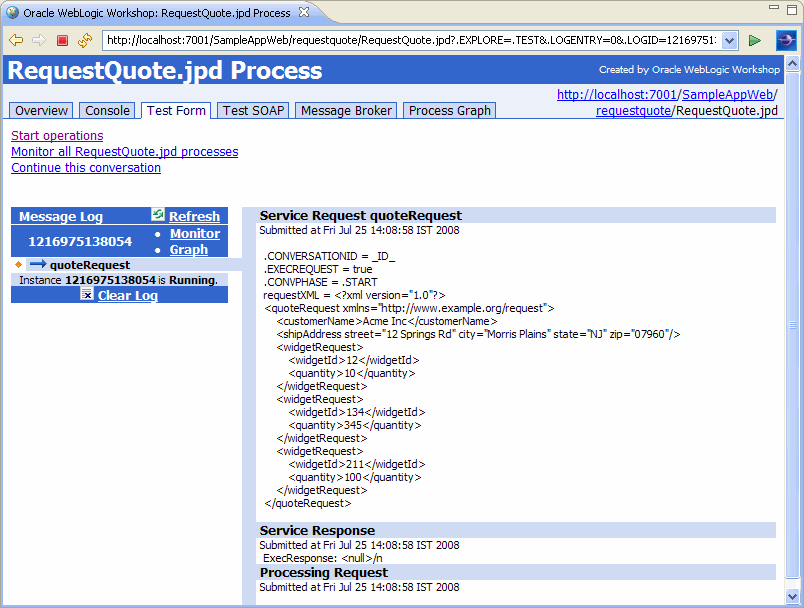Click the Forward arrow browser icon
Viewport: 804px width, 608px height.
click(39, 40)
